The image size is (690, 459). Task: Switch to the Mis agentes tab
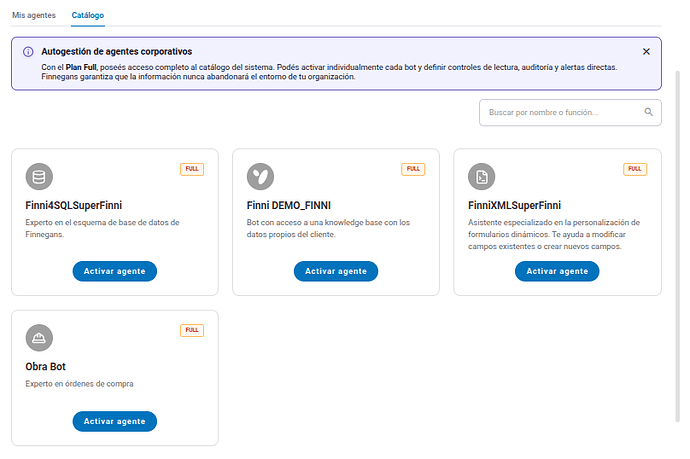[34, 15]
